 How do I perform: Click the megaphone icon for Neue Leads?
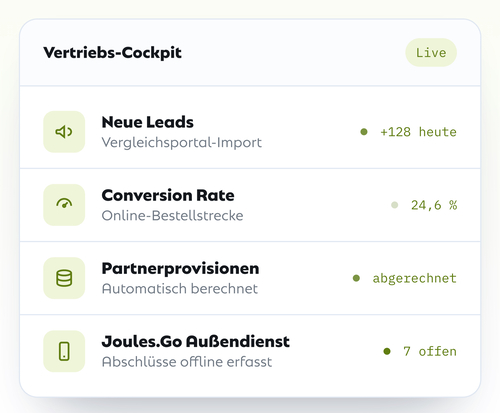coord(64,132)
